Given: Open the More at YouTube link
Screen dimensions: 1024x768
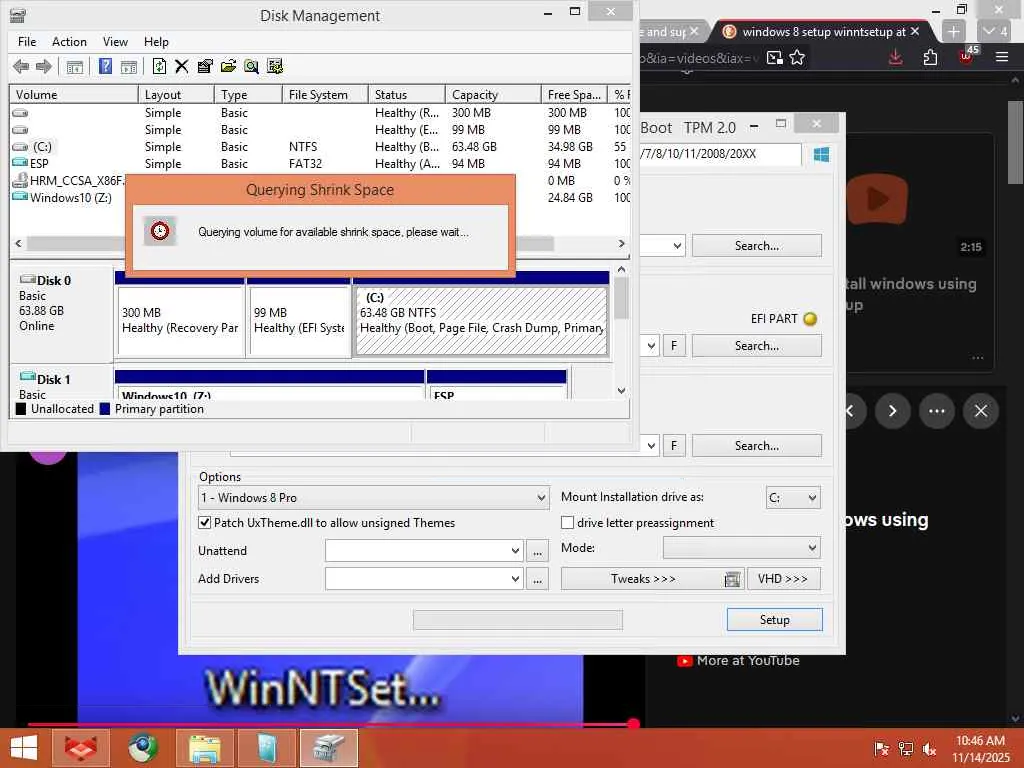Looking at the screenshot, I should click(739, 661).
